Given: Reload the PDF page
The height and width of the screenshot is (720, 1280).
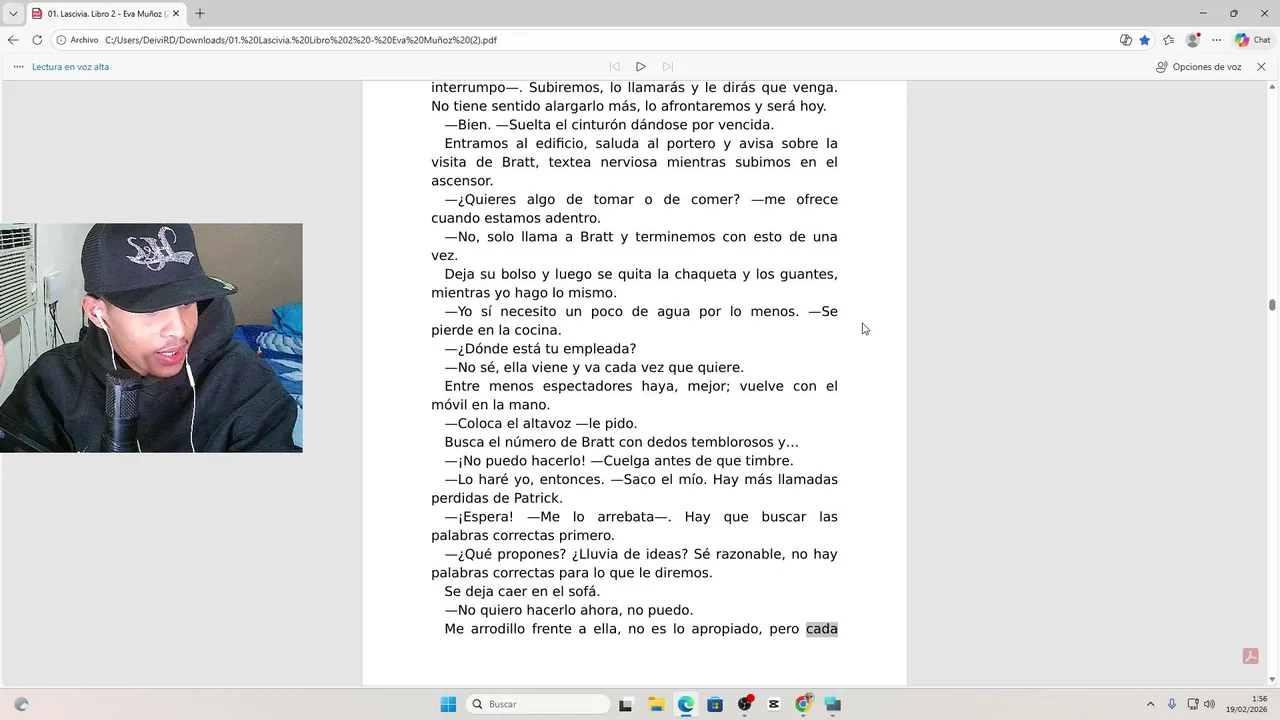Looking at the screenshot, I should pyautogui.click(x=37, y=40).
